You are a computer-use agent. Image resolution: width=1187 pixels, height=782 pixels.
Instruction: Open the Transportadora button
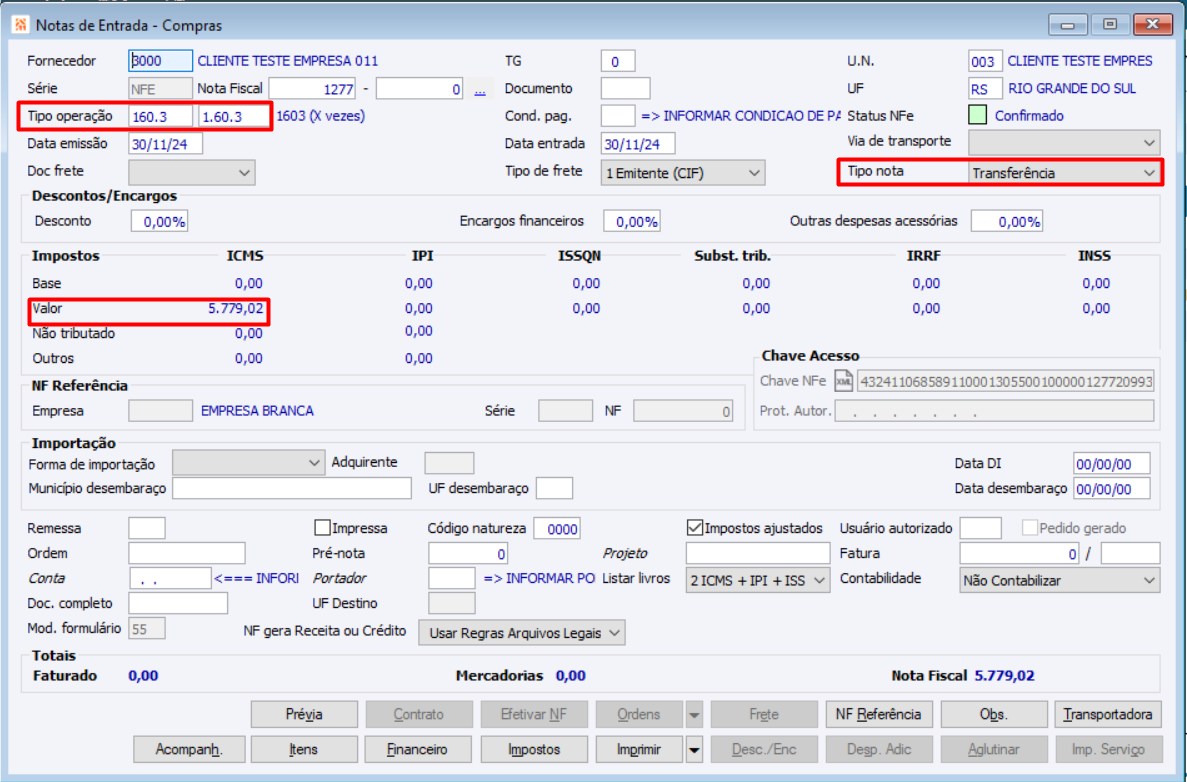point(1107,714)
